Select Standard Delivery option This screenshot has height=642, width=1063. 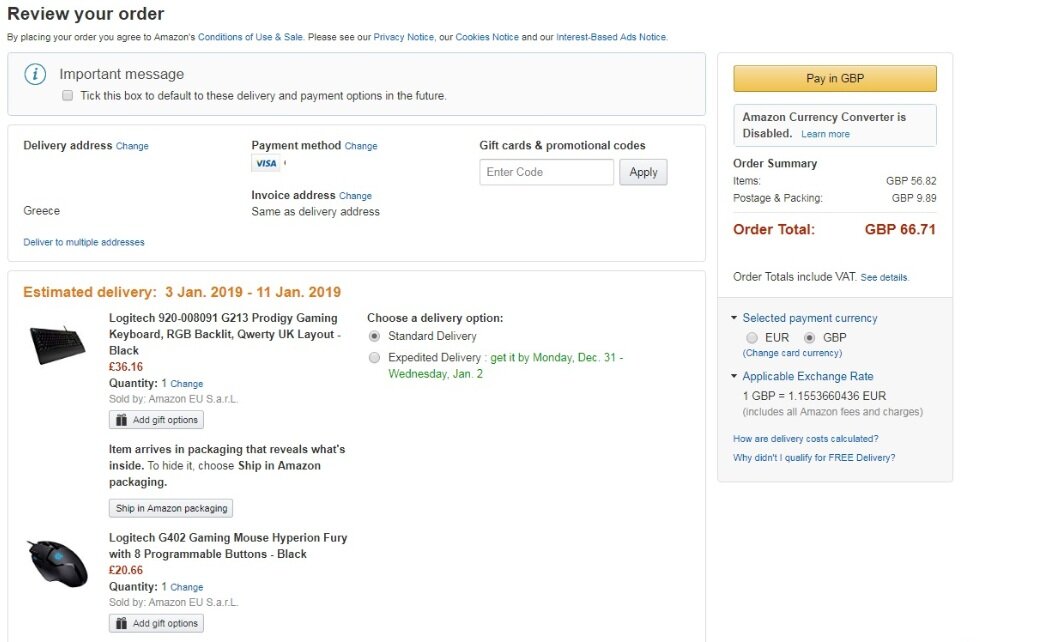click(374, 336)
